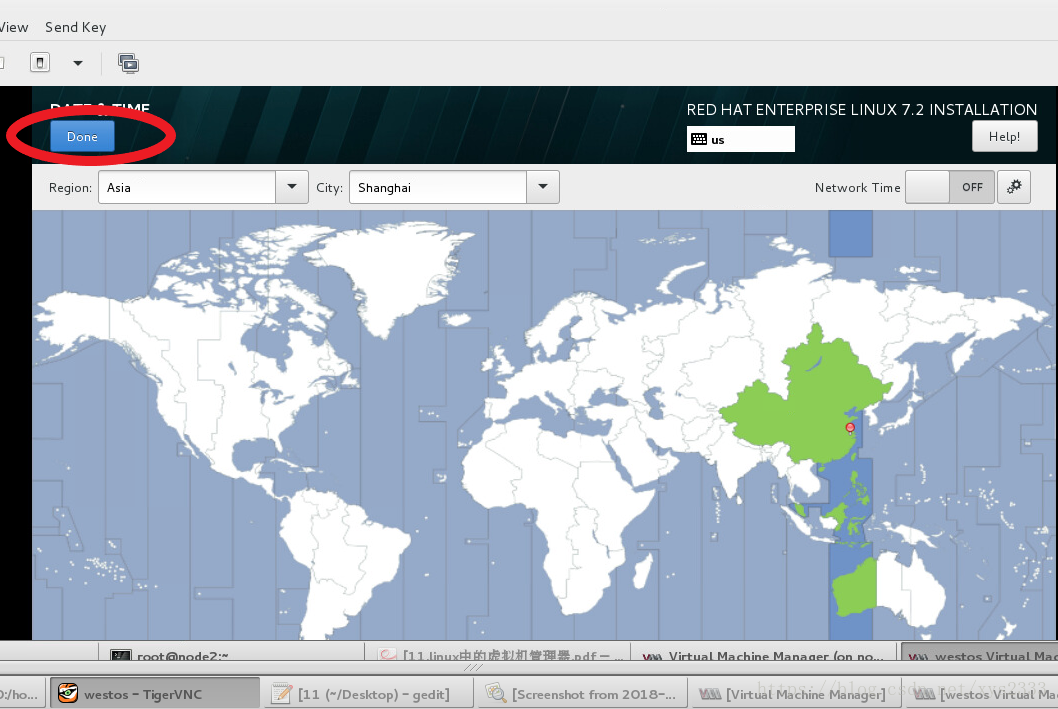Expand the City dropdown arrow
Viewport: 1058px width, 709px height.
point(543,187)
